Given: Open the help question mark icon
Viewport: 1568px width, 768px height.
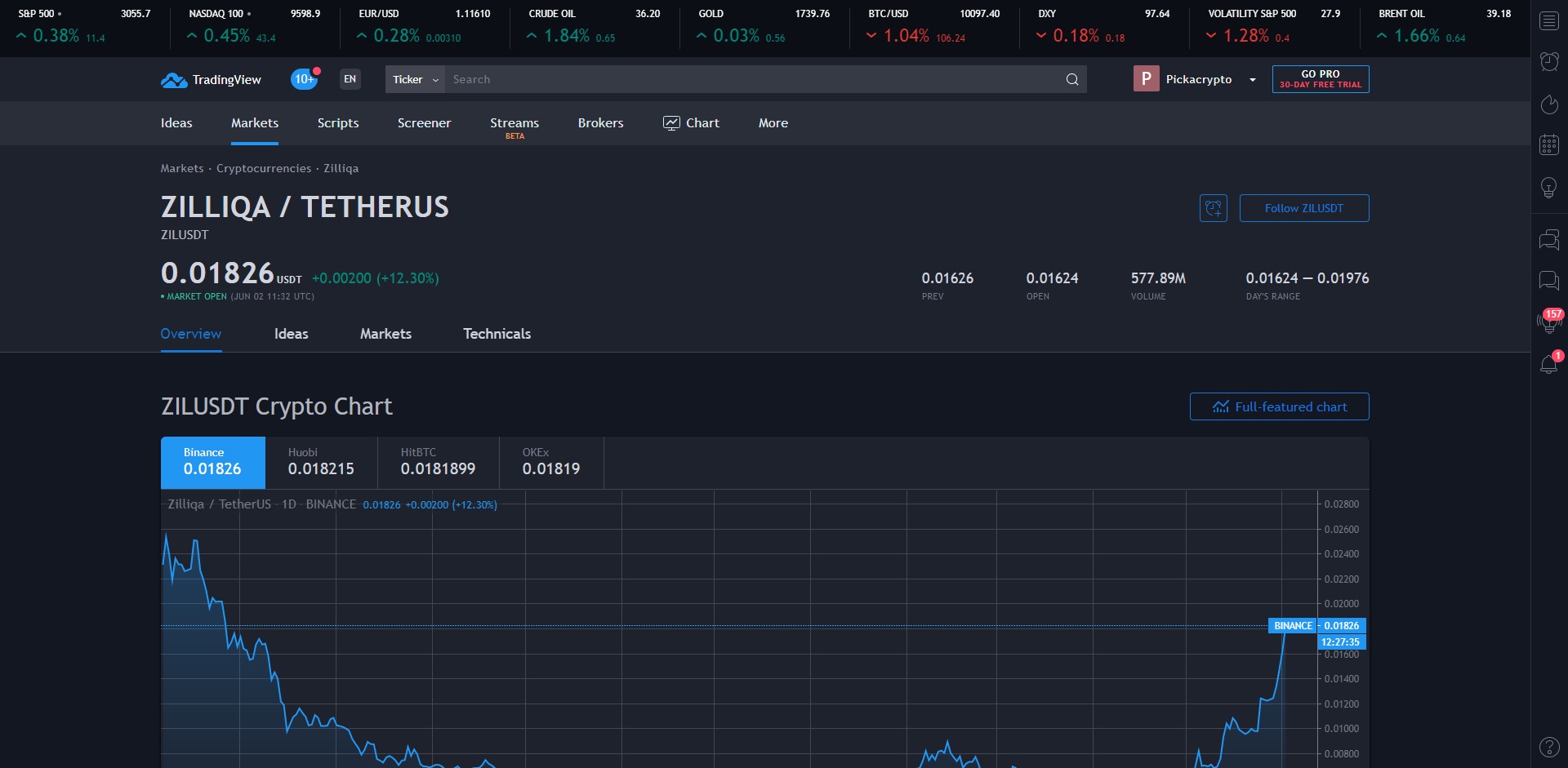Looking at the screenshot, I should [1549, 747].
